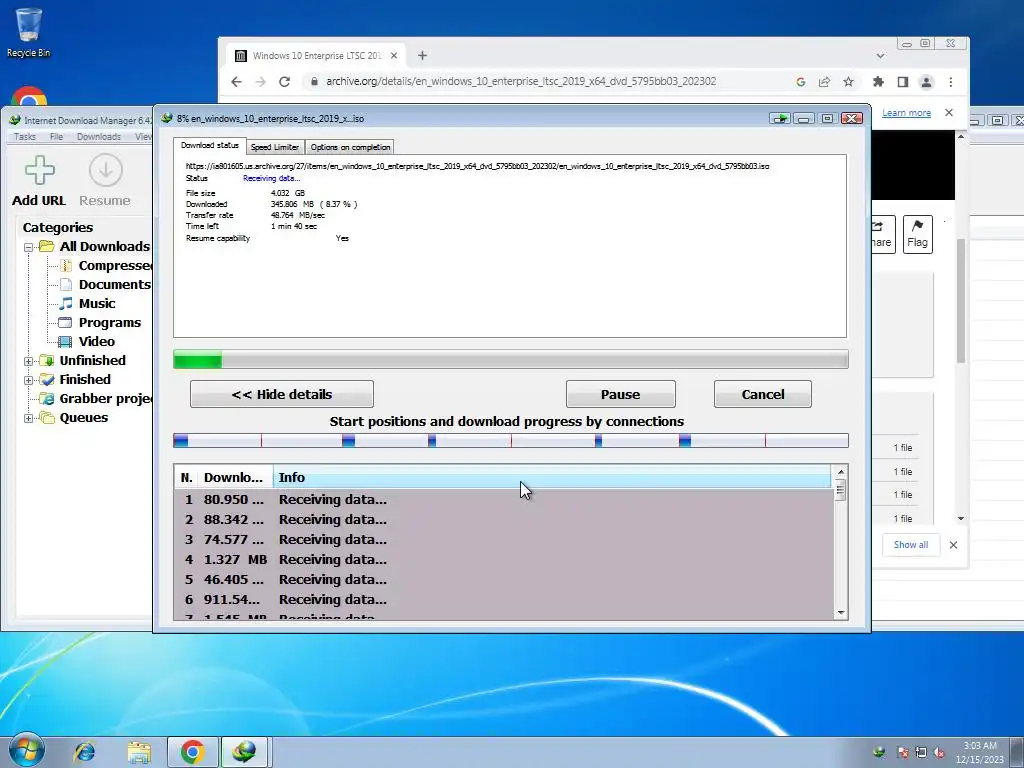This screenshot has height=768, width=1024.
Task: Collapse the All Downloads tree node
Action: [x=28, y=248]
